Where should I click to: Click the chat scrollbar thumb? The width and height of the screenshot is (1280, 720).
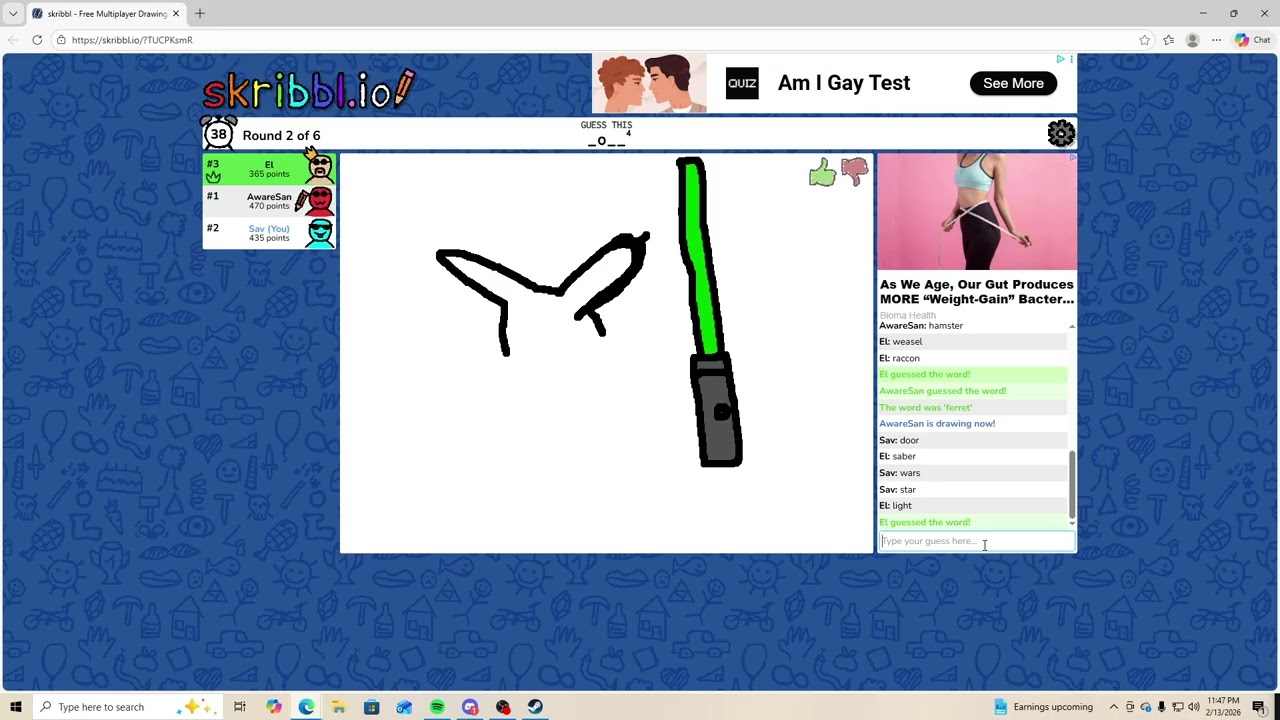point(1072,483)
